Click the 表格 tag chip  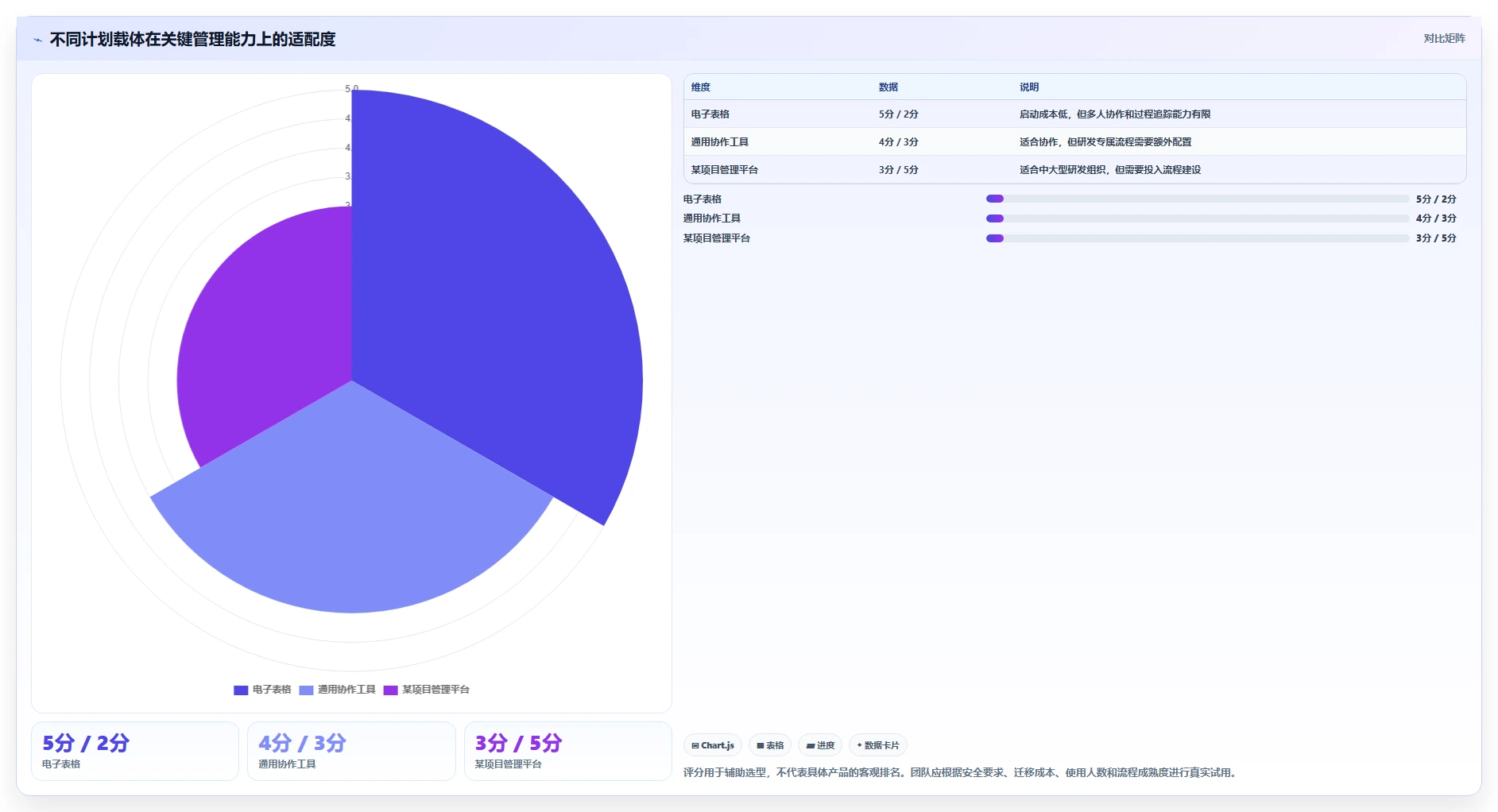770,745
